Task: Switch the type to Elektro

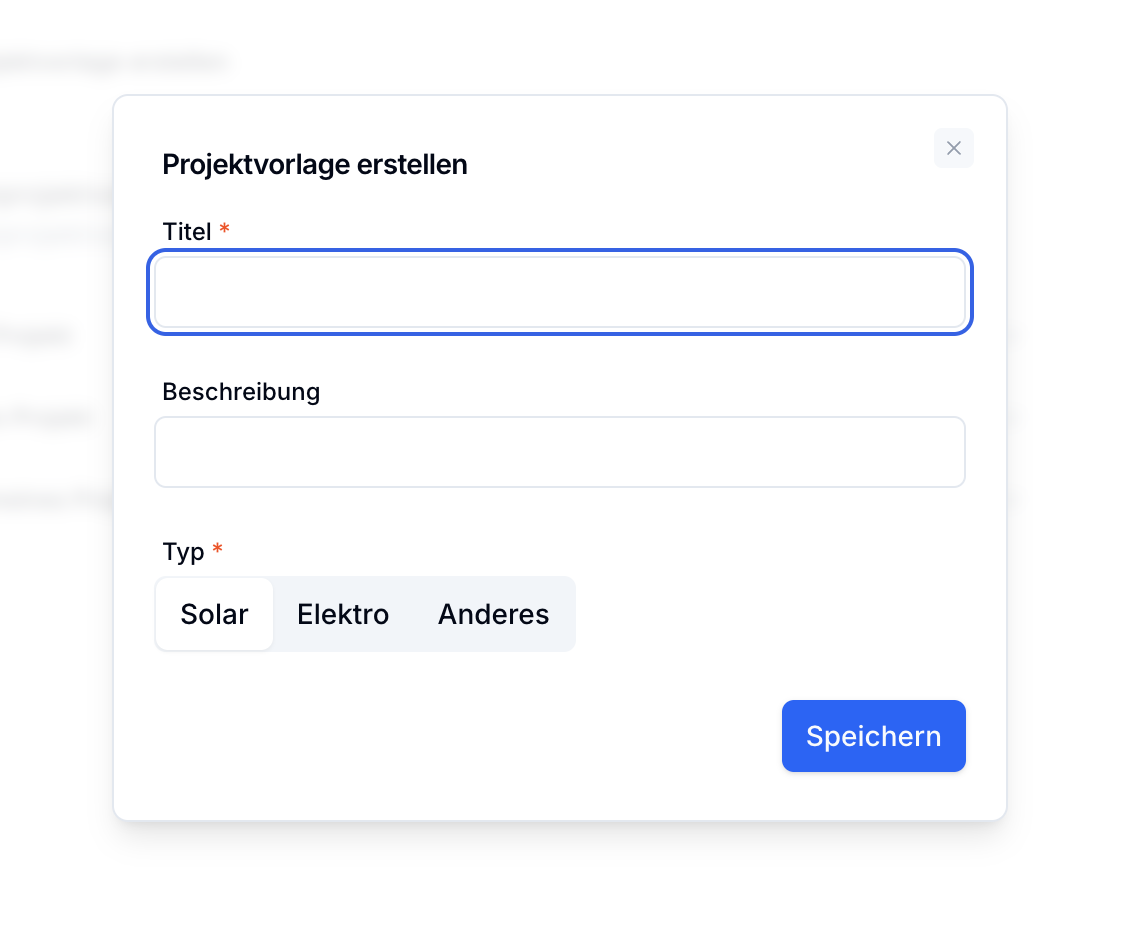Action: pos(343,614)
